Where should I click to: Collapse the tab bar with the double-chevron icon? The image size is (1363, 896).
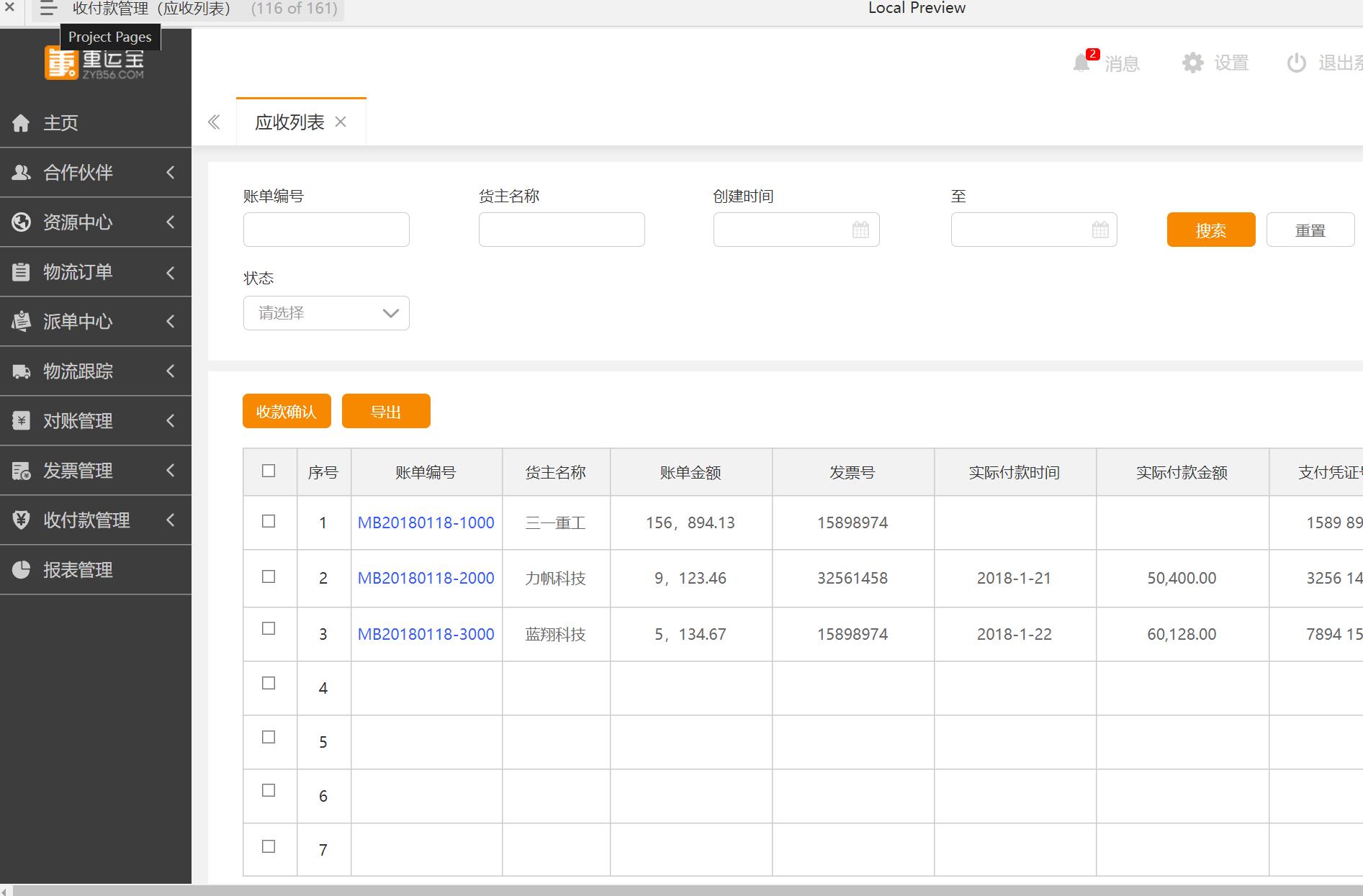tap(214, 122)
